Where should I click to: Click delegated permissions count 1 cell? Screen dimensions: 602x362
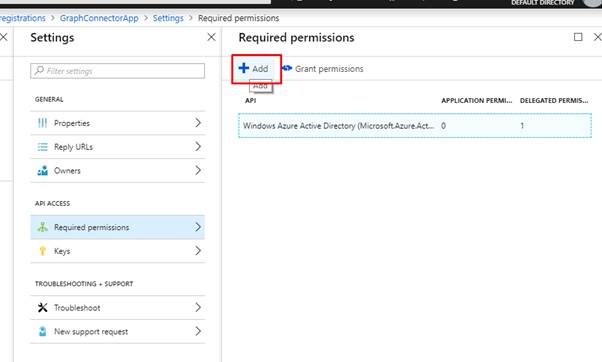pos(522,126)
